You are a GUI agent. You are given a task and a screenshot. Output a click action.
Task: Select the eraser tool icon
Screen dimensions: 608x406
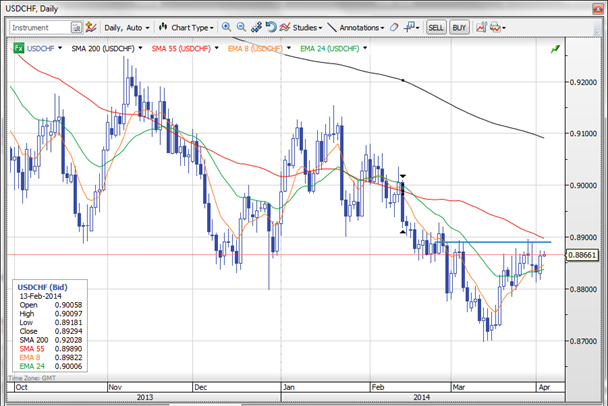(394, 27)
